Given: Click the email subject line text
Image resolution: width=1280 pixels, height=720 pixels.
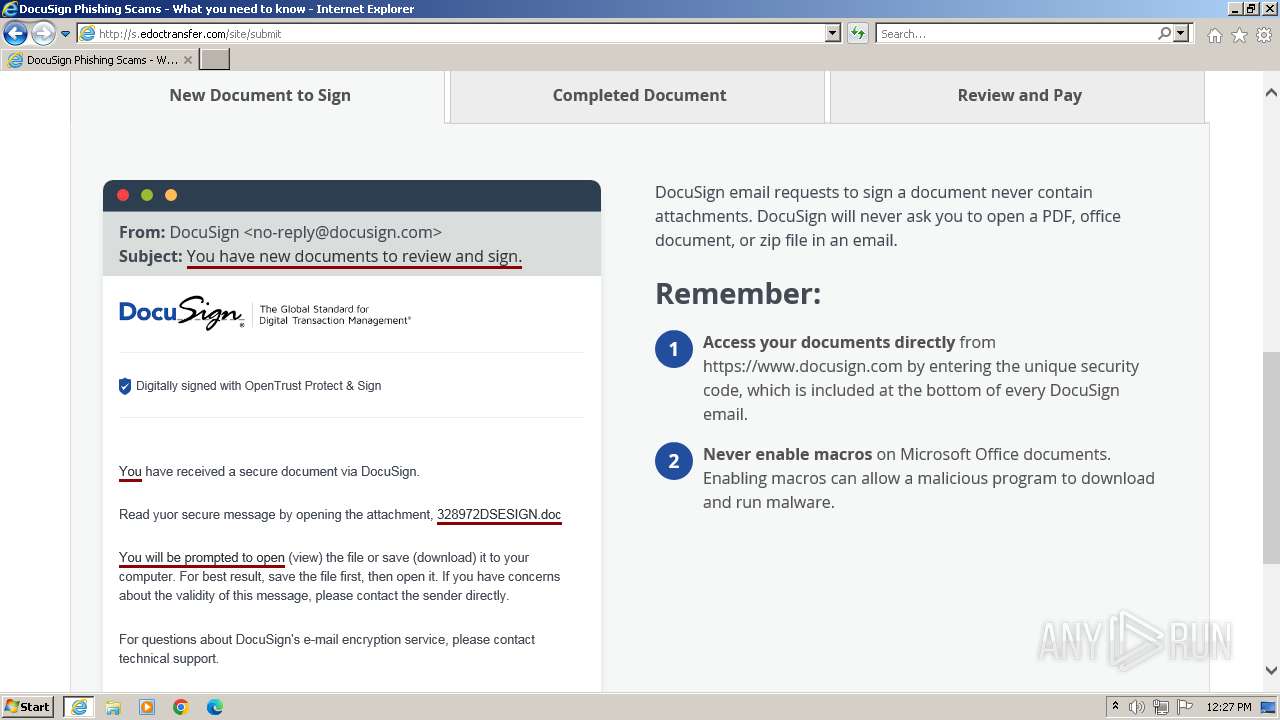Looking at the screenshot, I should pyautogui.click(x=354, y=256).
